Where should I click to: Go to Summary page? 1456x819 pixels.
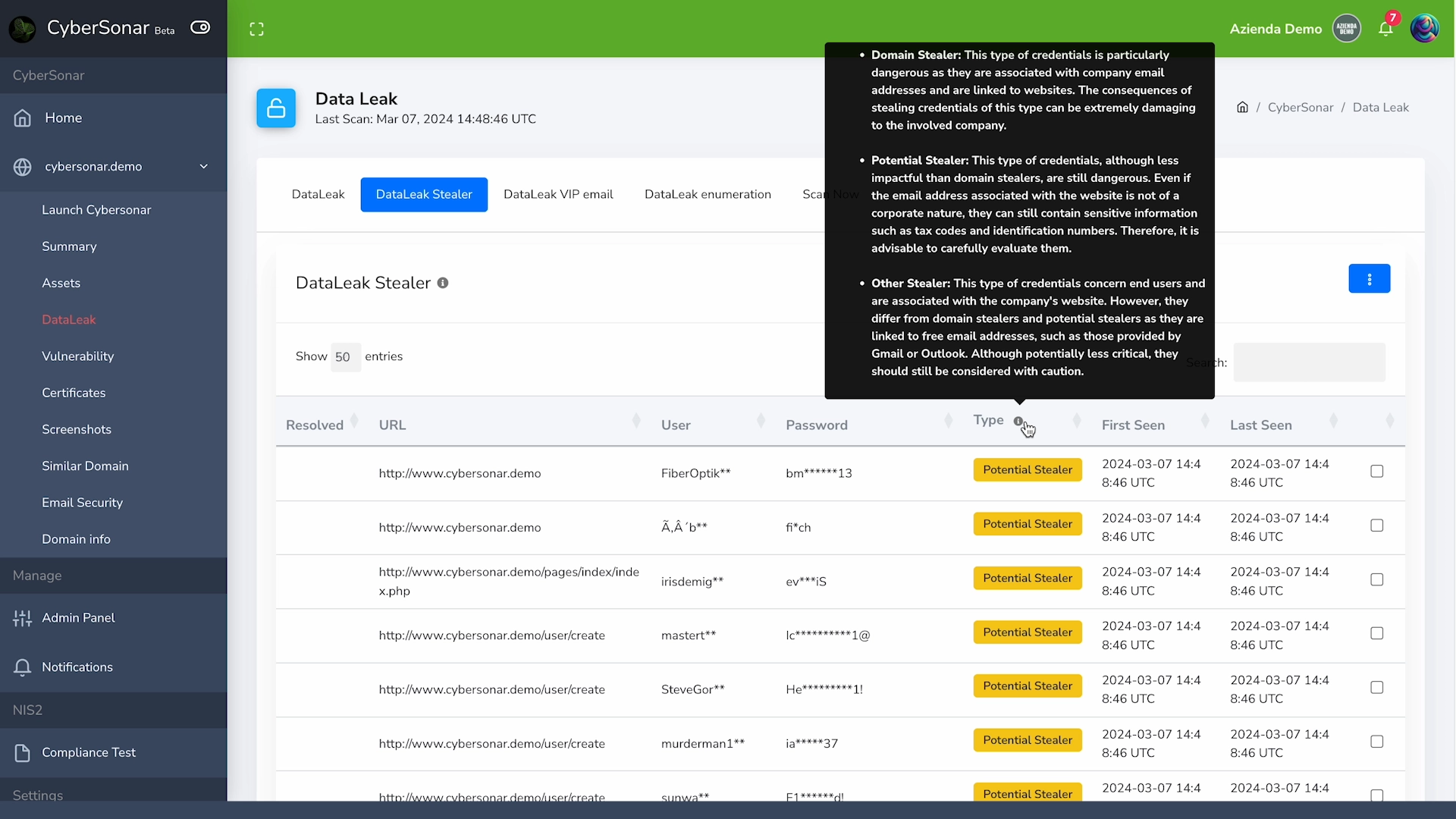[x=69, y=246]
